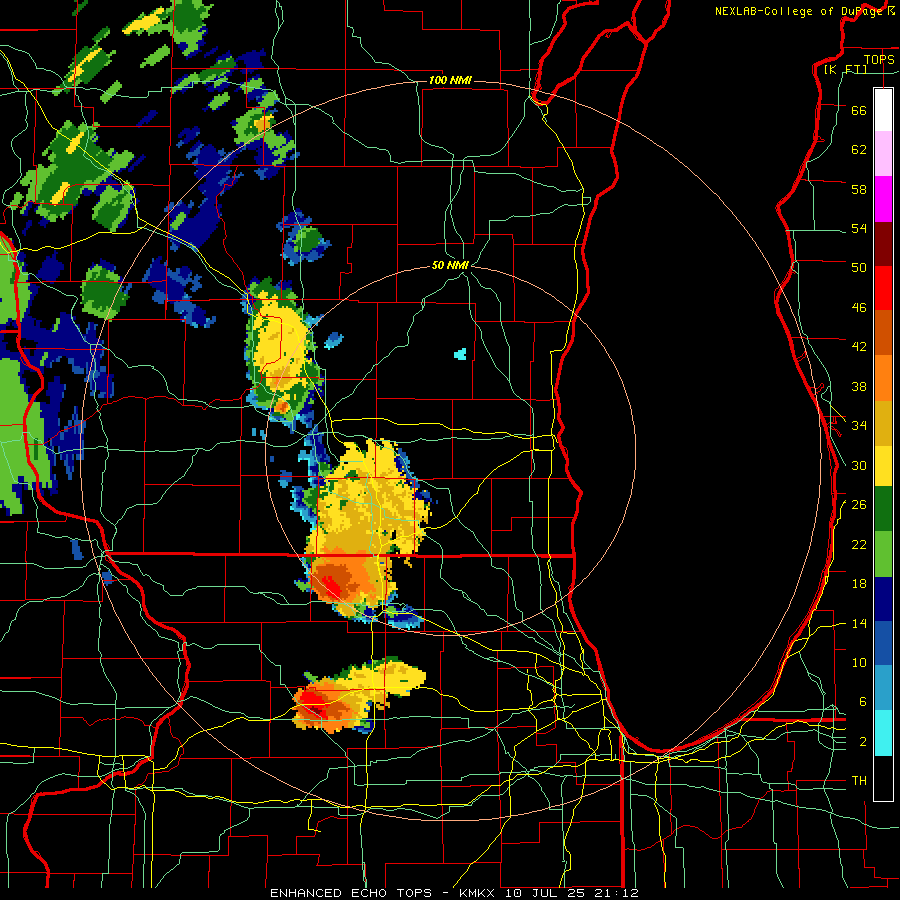The width and height of the screenshot is (900, 900).
Task: Click the white swatch in the tops legend
Action: point(883,110)
